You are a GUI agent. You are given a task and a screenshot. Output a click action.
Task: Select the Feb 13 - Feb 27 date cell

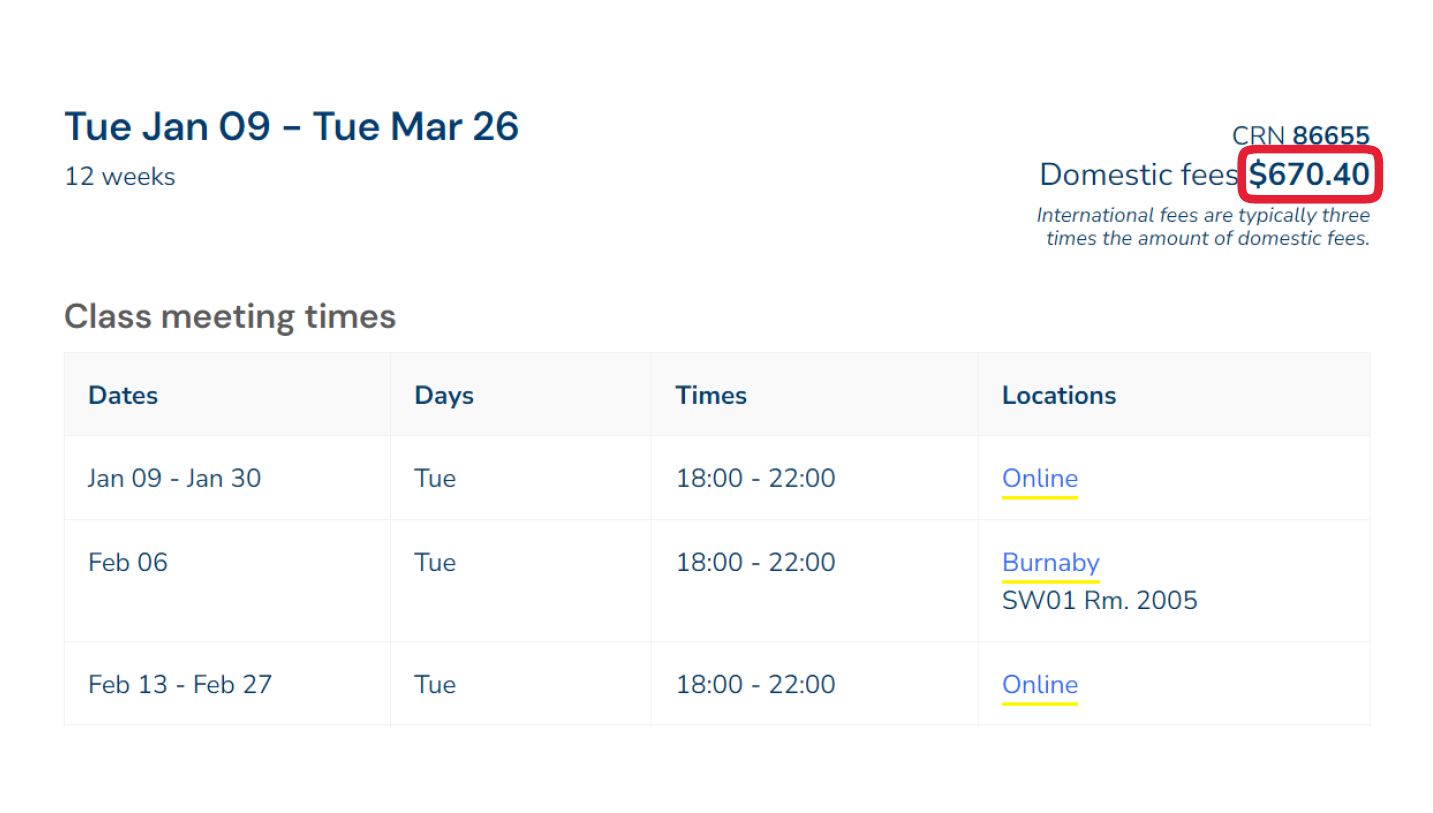[180, 685]
